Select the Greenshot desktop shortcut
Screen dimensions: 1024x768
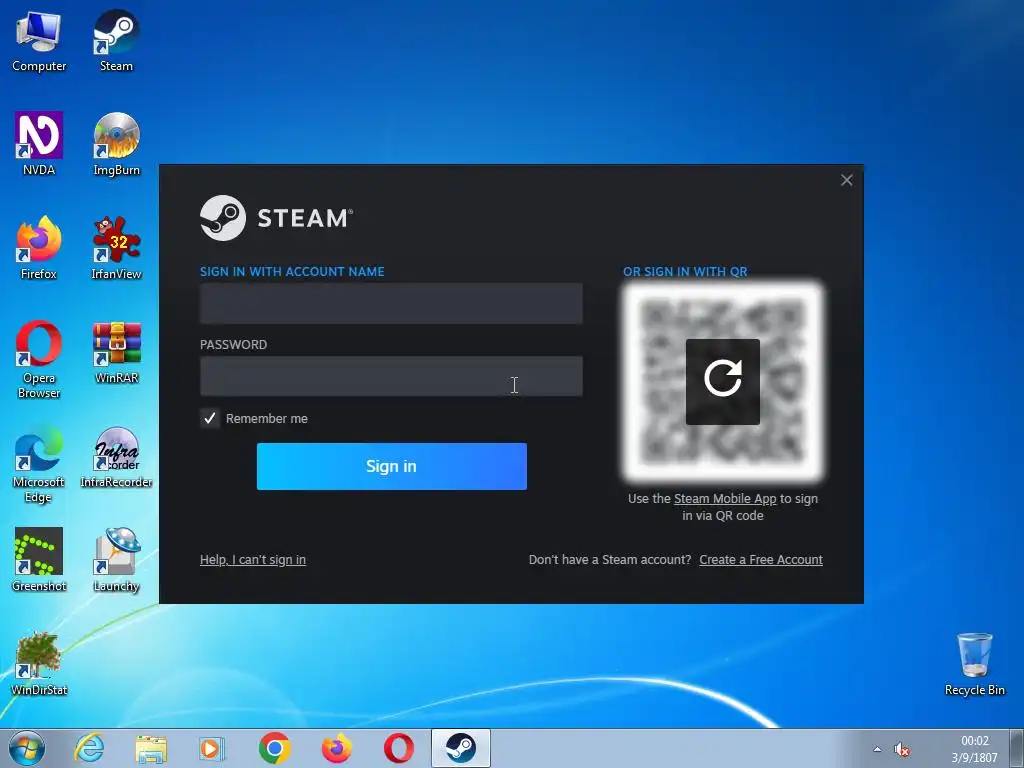(39, 560)
